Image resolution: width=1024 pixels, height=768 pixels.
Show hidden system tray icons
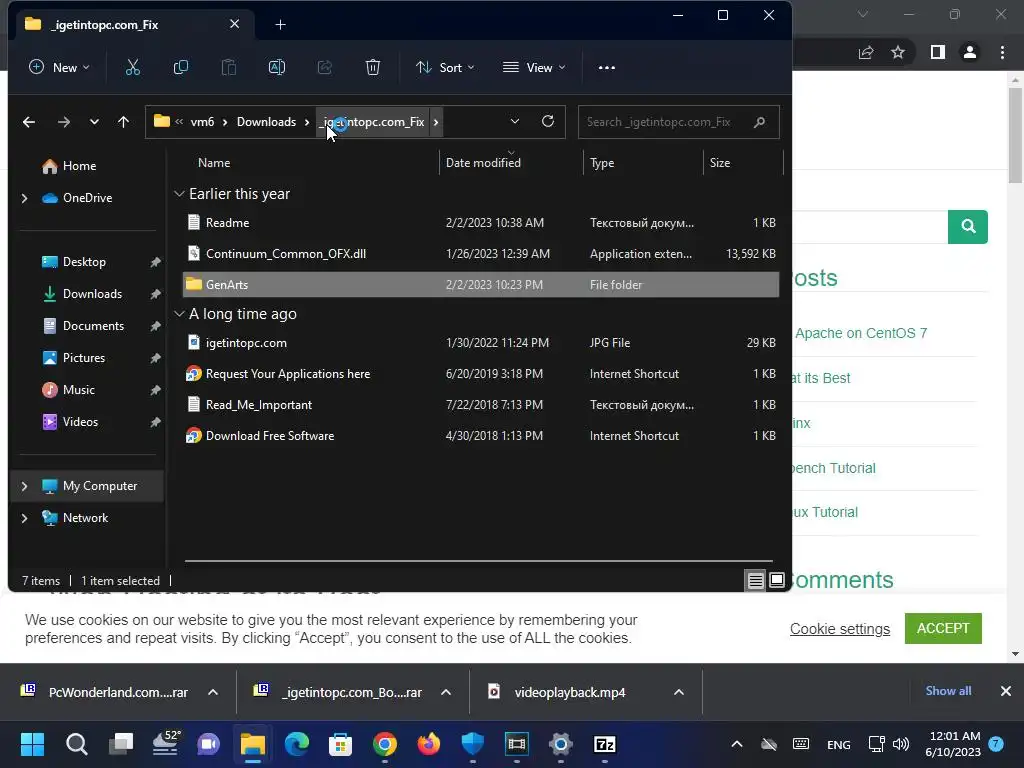tap(737, 744)
